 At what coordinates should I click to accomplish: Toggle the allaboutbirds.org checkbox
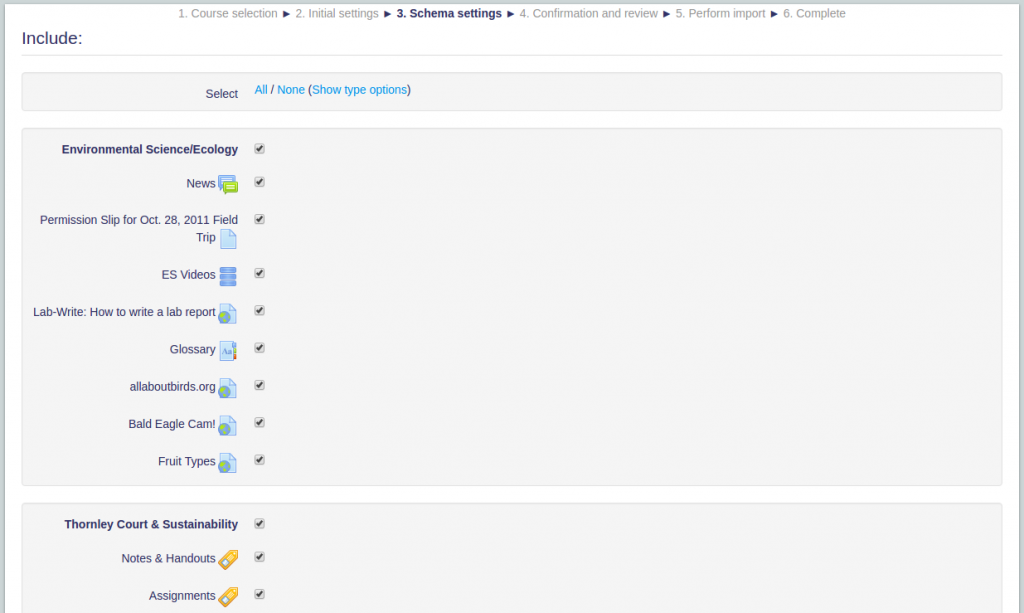[259, 385]
